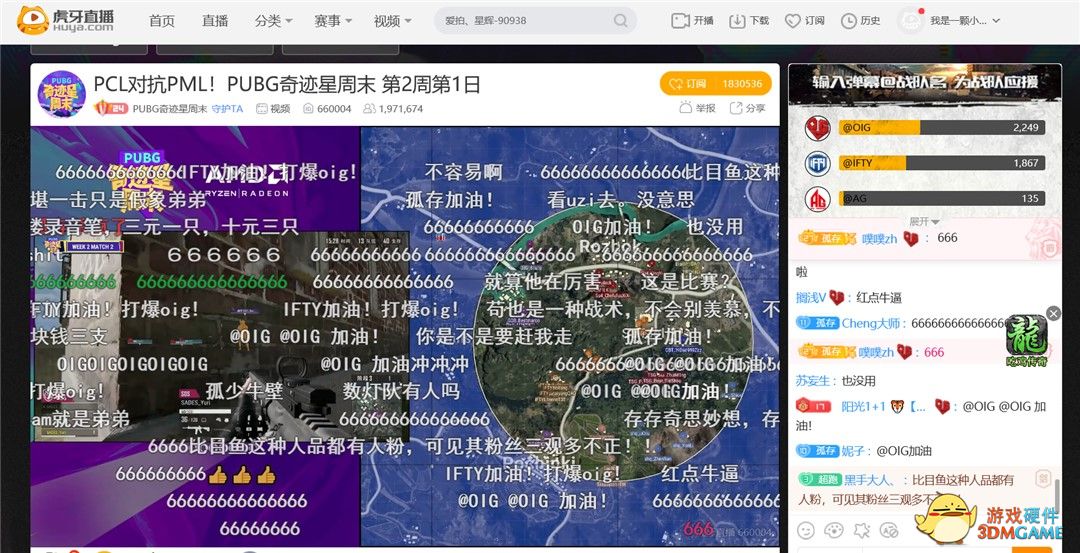Click the orange 订阅 subscribe button
This screenshot has height=553, width=1080.
click(688, 84)
